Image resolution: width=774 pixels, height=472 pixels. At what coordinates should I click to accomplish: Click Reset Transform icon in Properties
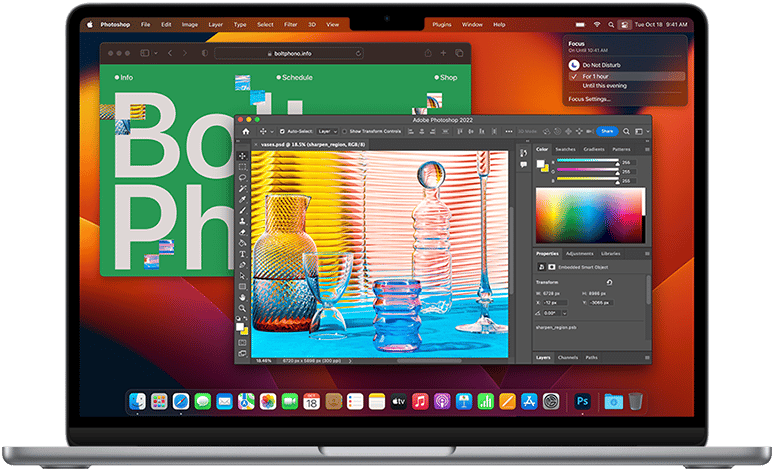coord(609,282)
